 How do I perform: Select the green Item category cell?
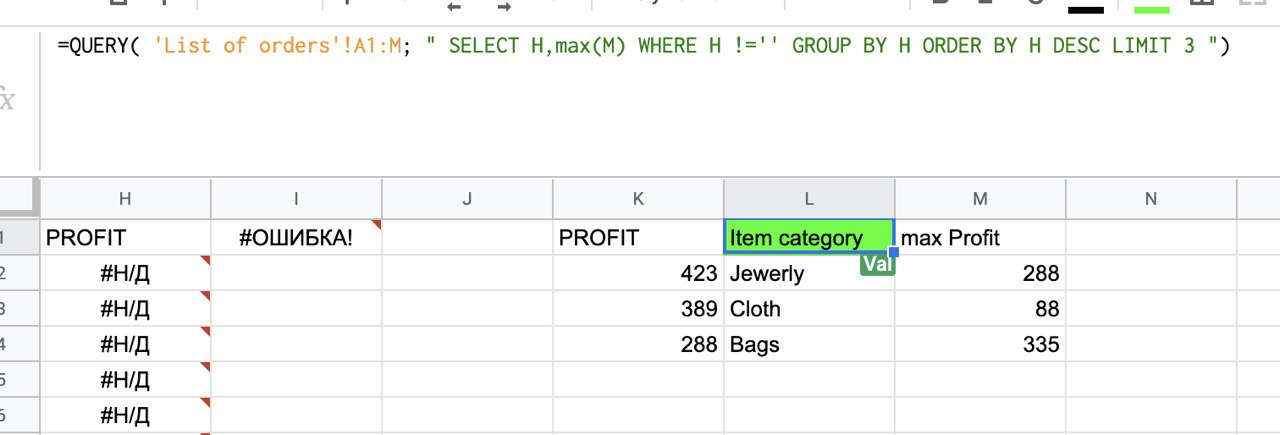[x=809, y=238]
